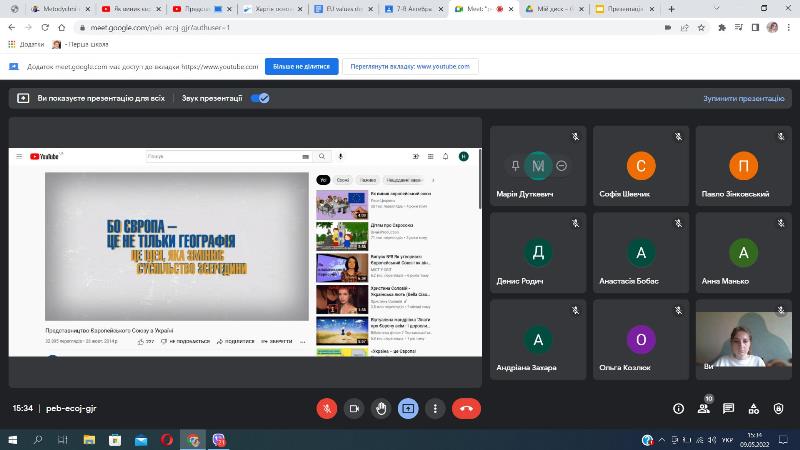Select Sofia Shevchyk's participant tile
The image size is (800, 450).
coord(640,166)
